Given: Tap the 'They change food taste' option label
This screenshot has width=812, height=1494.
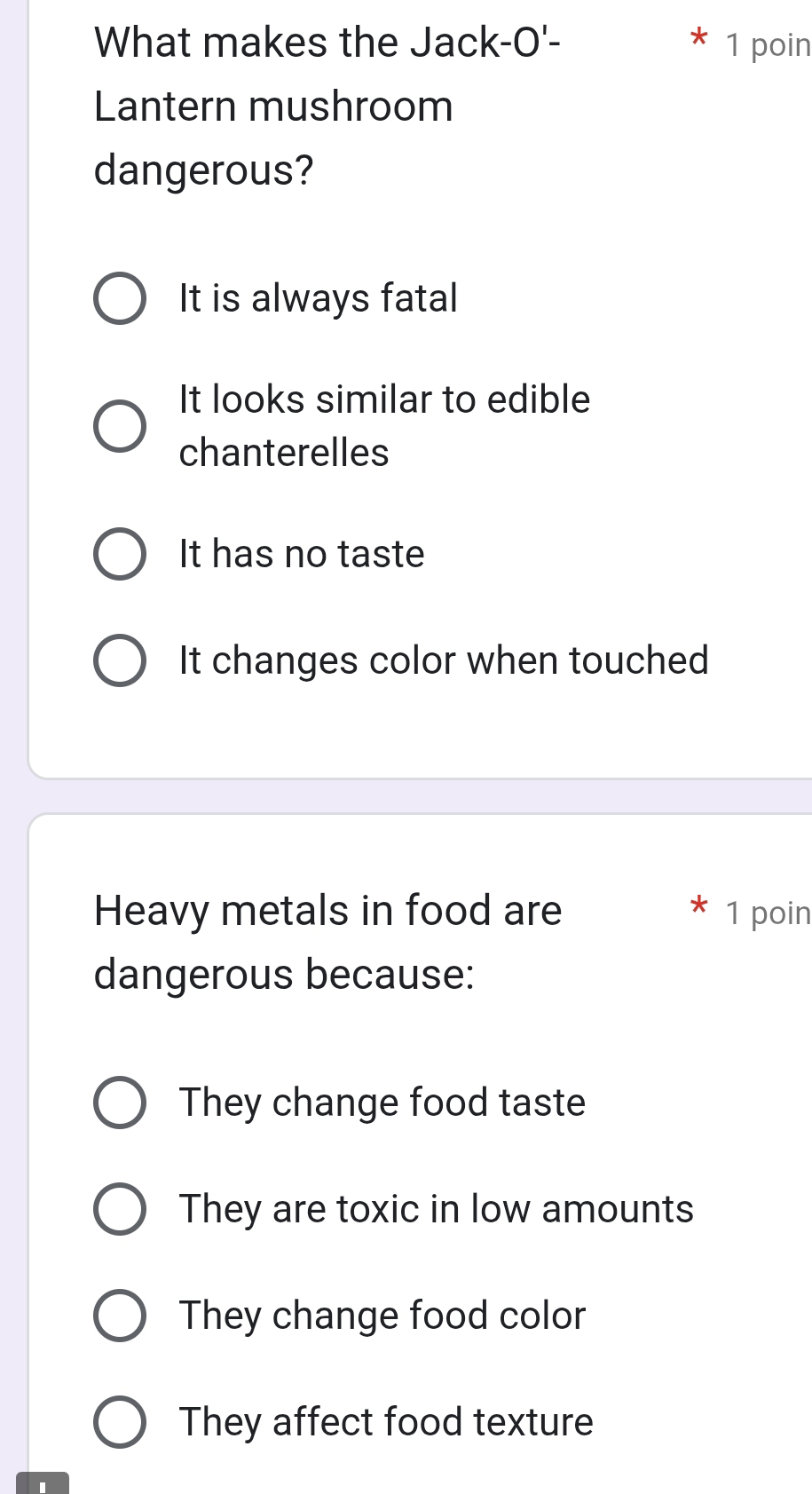Looking at the screenshot, I should tap(382, 1103).
